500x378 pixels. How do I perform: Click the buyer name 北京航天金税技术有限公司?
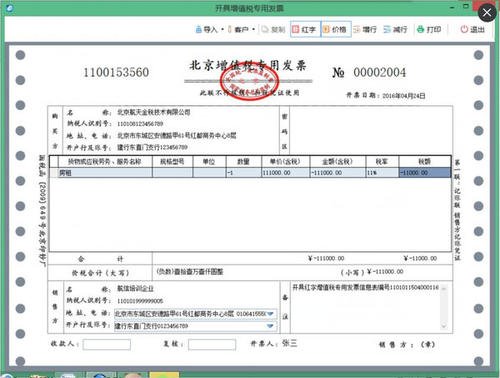click(154, 112)
